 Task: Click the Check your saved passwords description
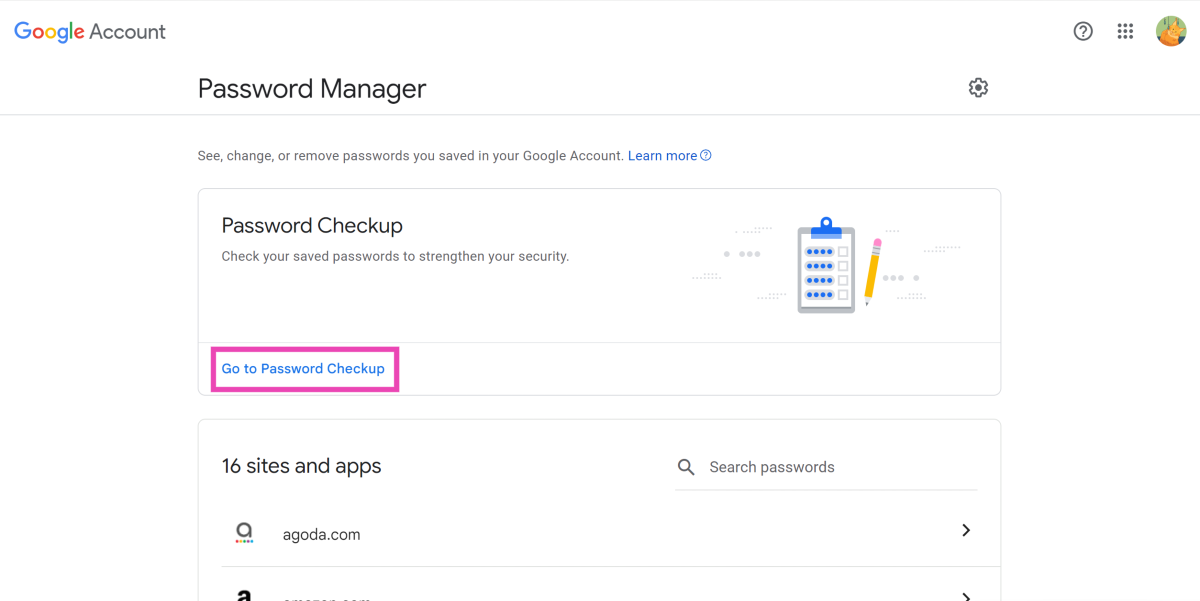(395, 256)
